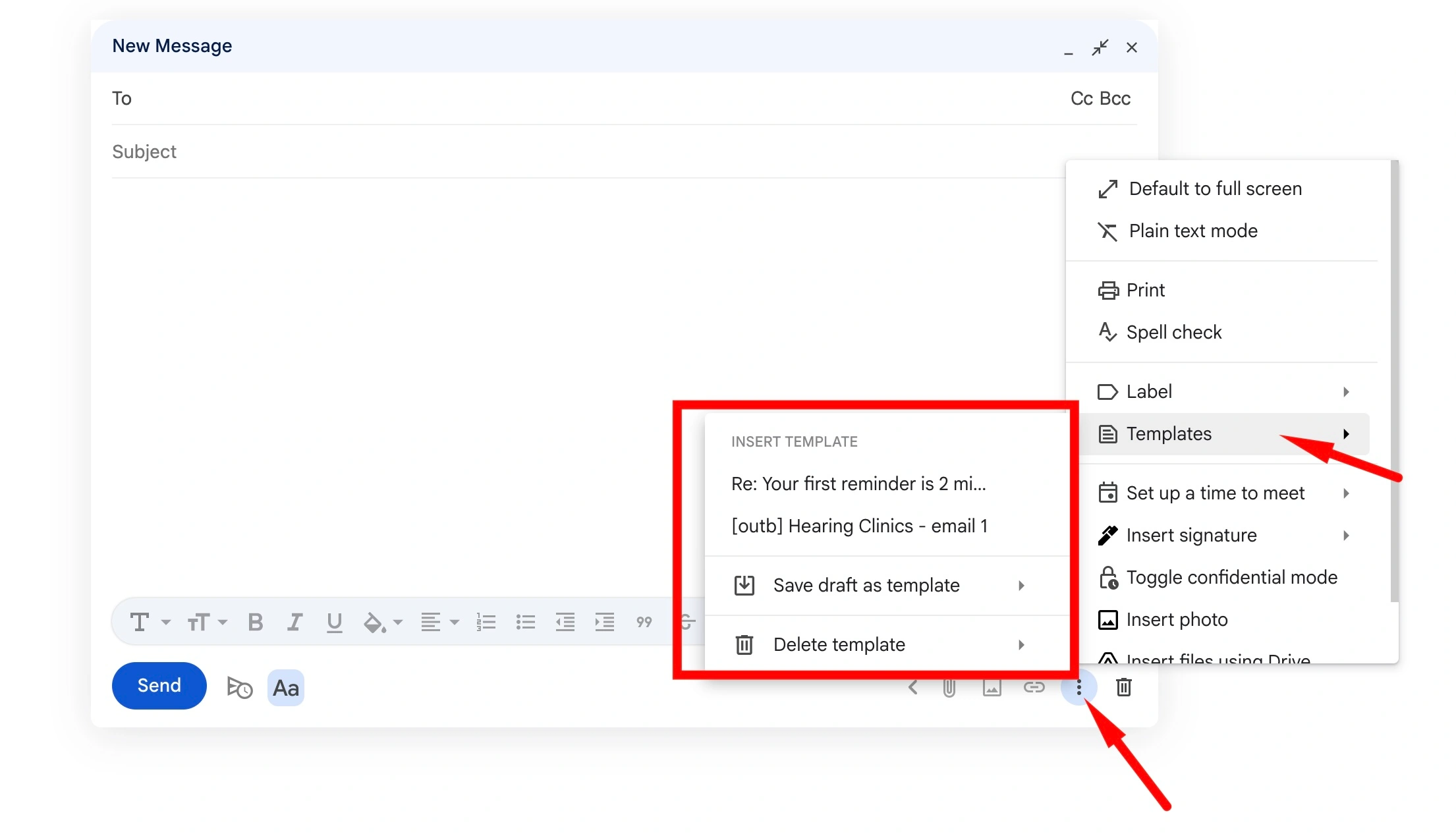The width and height of the screenshot is (1456, 838).
Task: Select Default to full screen
Action: (x=1224, y=188)
